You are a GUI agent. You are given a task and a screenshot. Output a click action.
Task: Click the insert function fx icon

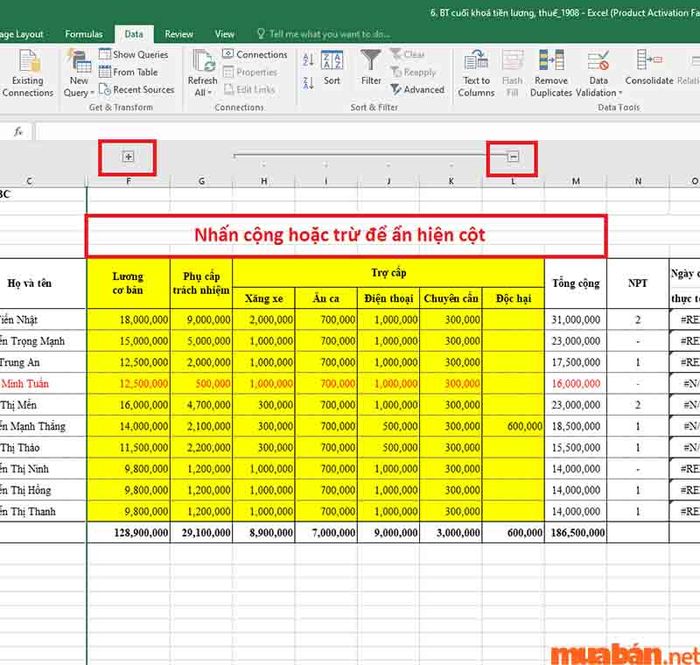[18, 132]
